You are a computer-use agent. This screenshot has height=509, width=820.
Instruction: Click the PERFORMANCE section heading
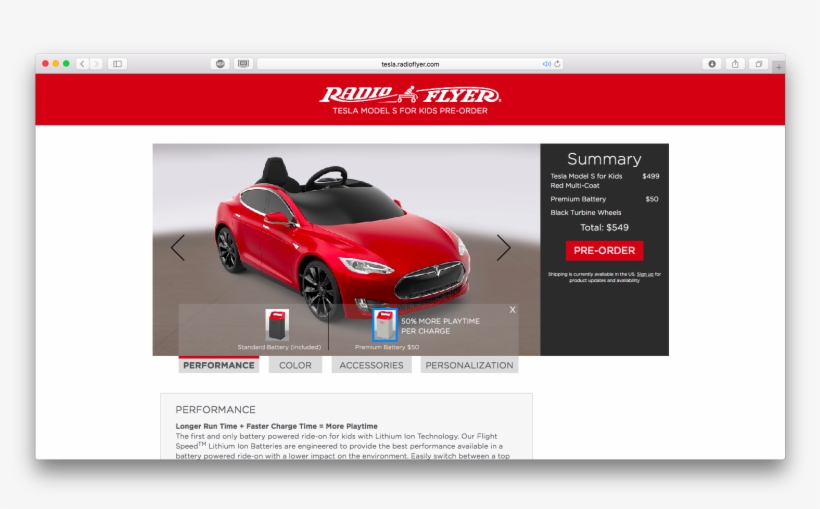(x=215, y=410)
